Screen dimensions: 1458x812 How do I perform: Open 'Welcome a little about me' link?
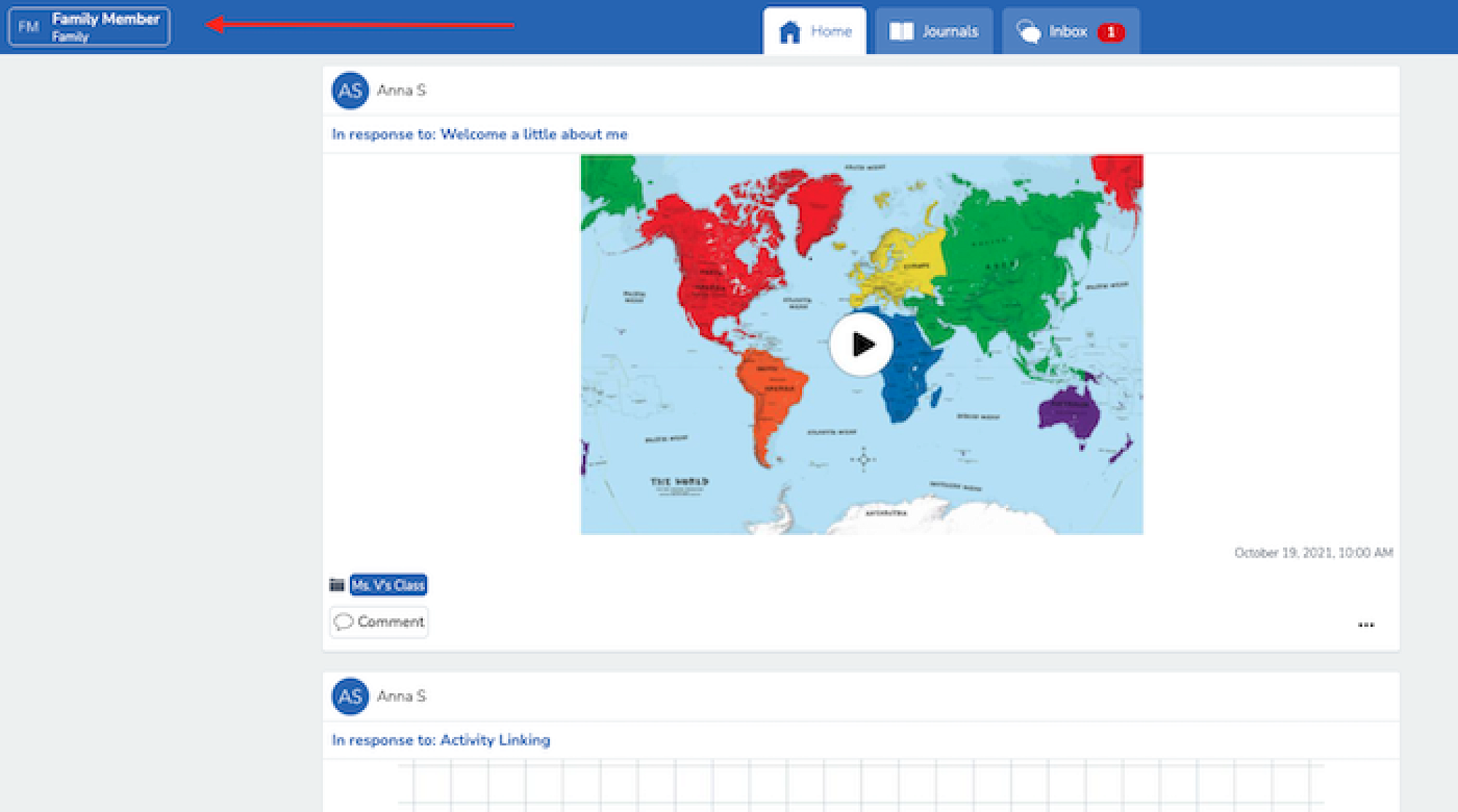534,134
